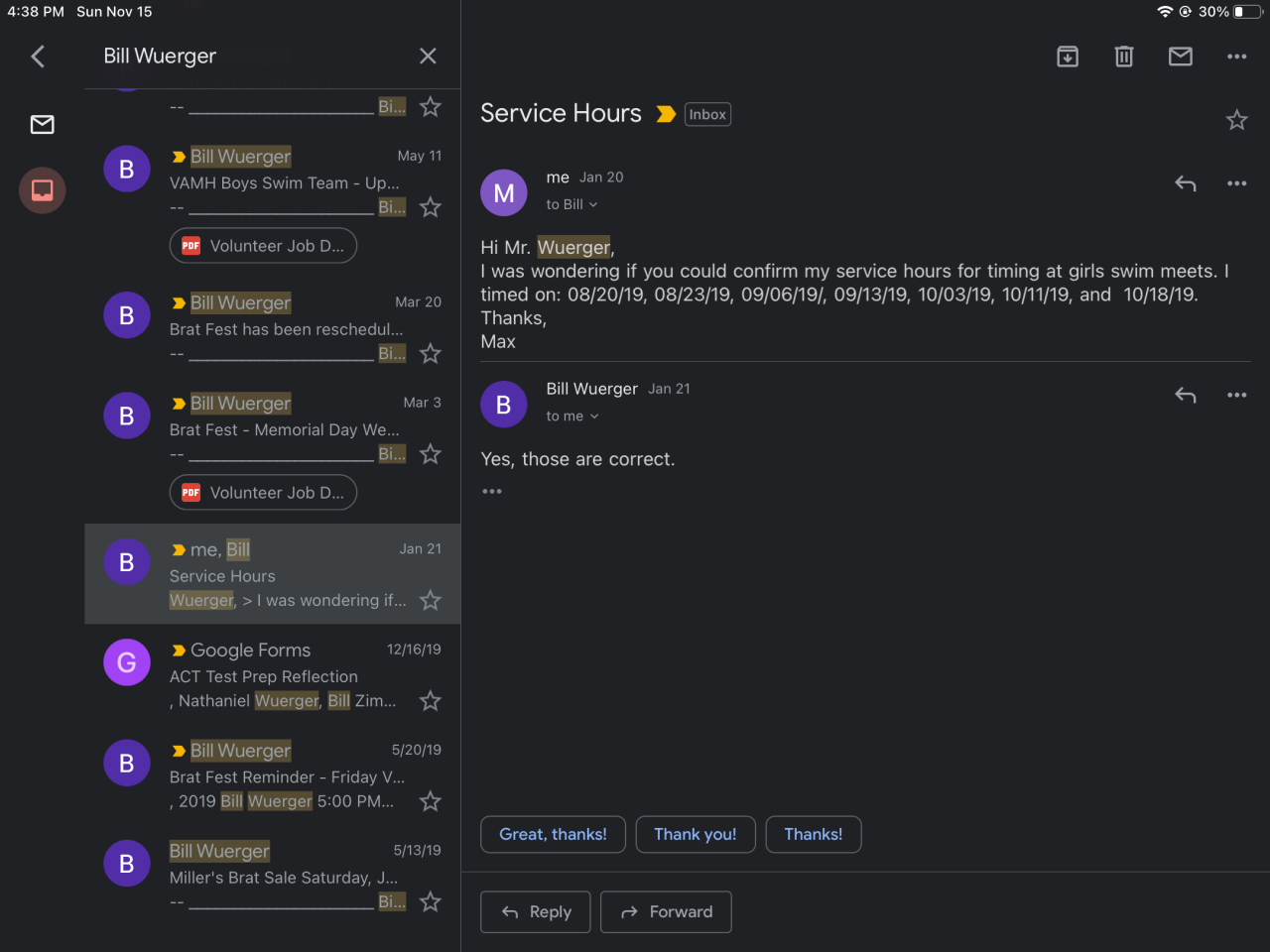The image size is (1270, 952).
Task: Clear the Bill Wuerger search
Action: click(x=428, y=57)
